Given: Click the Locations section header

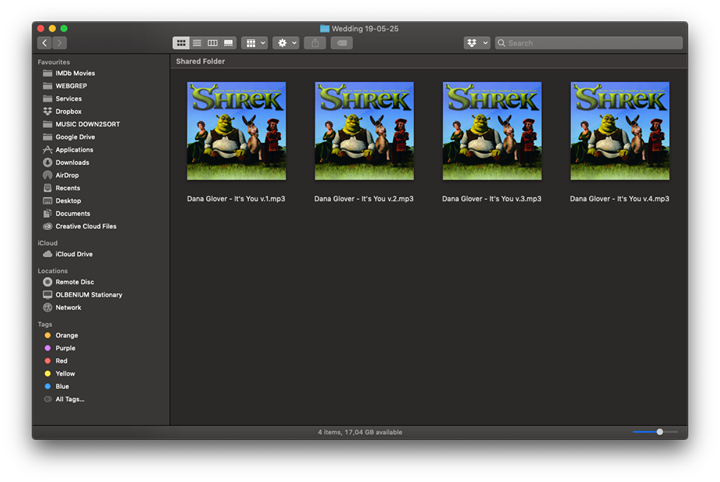Looking at the screenshot, I should point(52,271).
